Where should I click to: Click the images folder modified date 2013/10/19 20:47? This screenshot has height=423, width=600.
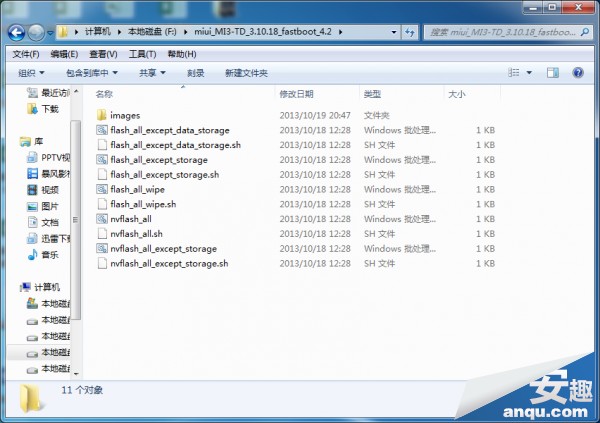(315, 115)
